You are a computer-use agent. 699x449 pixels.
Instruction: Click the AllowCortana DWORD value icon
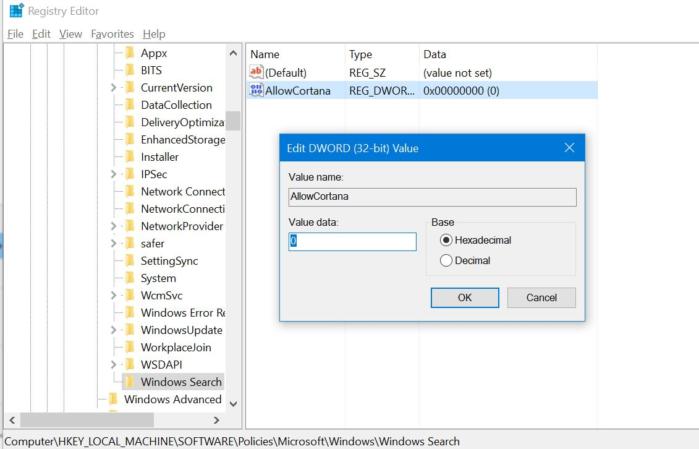coord(256,90)
